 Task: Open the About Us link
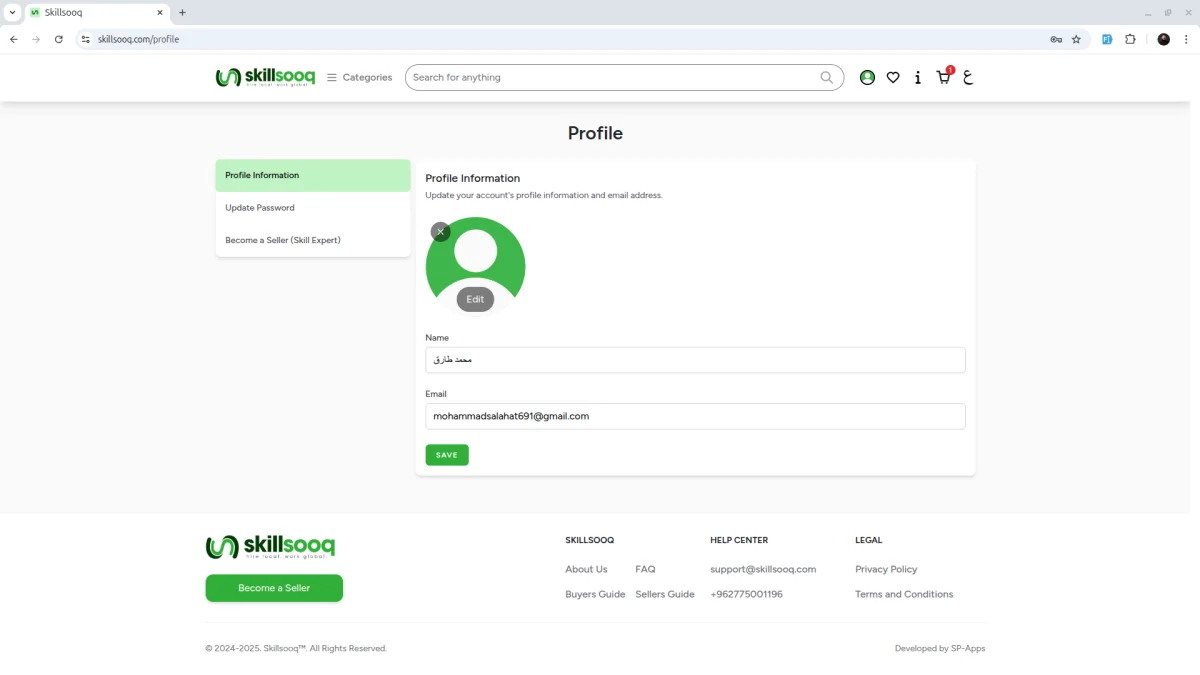pyautogui.click(x=586, y=569)
